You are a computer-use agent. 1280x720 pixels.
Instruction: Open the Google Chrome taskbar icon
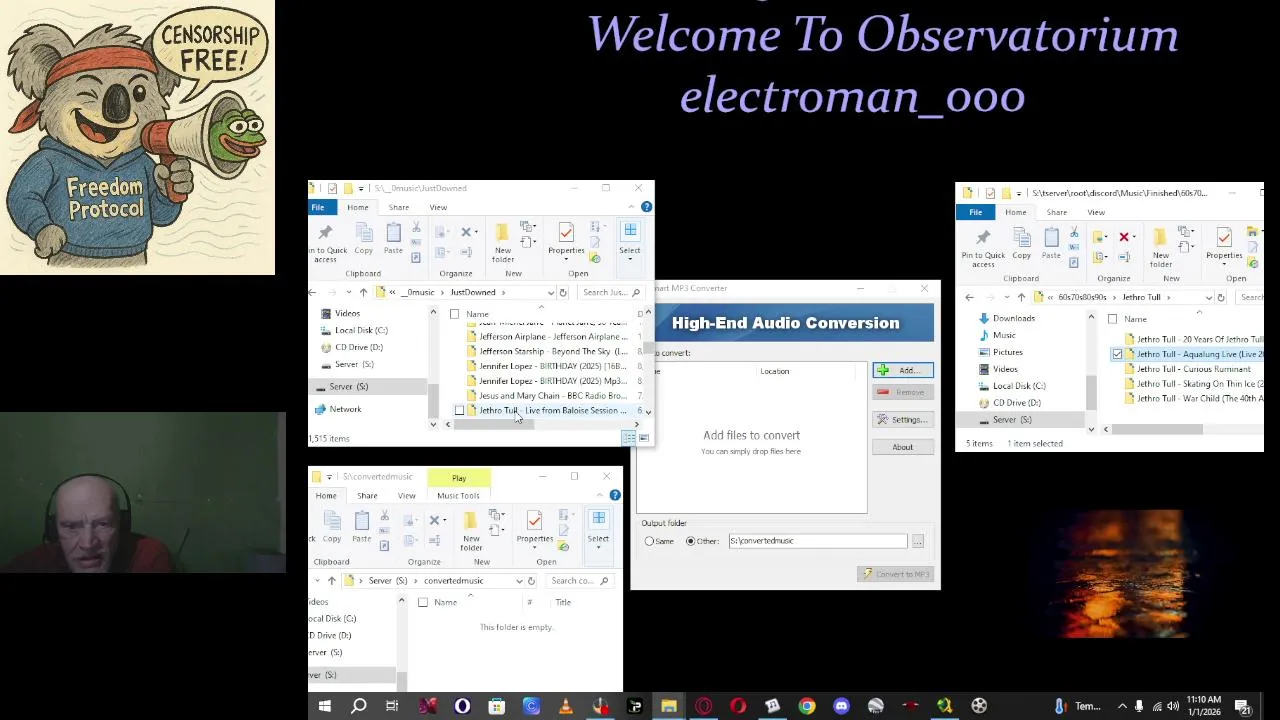[x=806, y=707]
